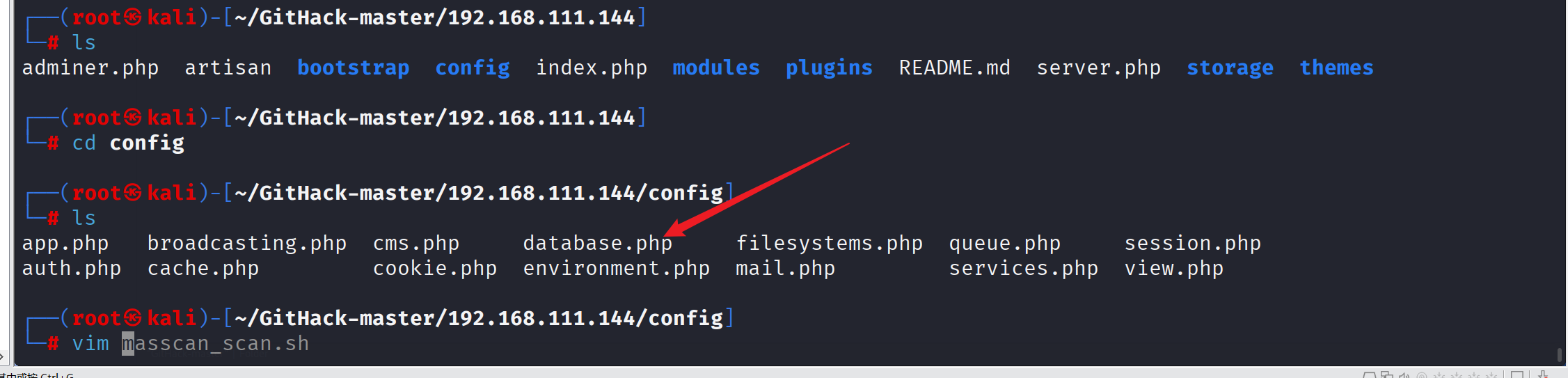Click the blue bootstrap directory name

(353, 68)
